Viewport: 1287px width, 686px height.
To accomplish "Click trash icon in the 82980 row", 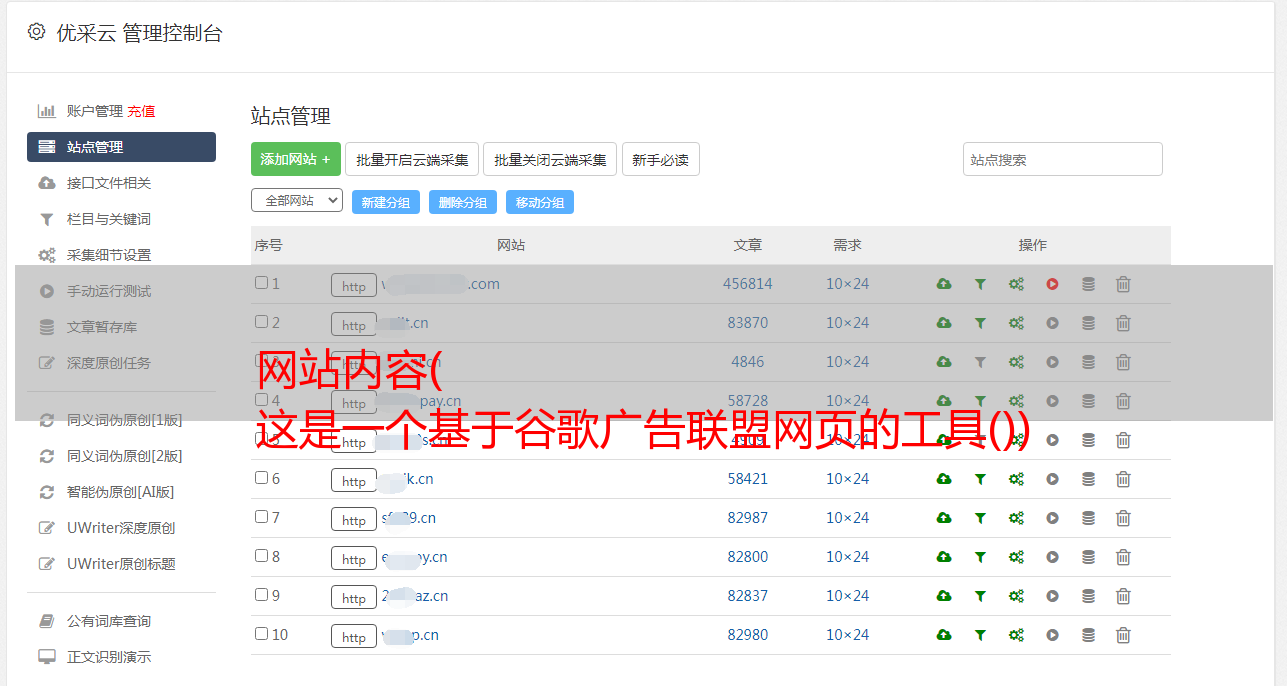I will pyautogui.click(x=1123, y=635).
